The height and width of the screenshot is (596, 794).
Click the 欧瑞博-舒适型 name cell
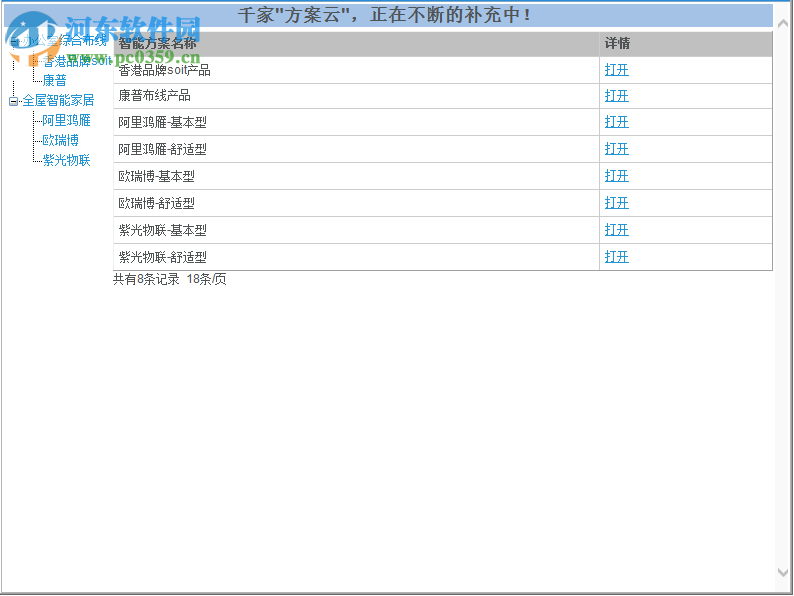point(356,203)
